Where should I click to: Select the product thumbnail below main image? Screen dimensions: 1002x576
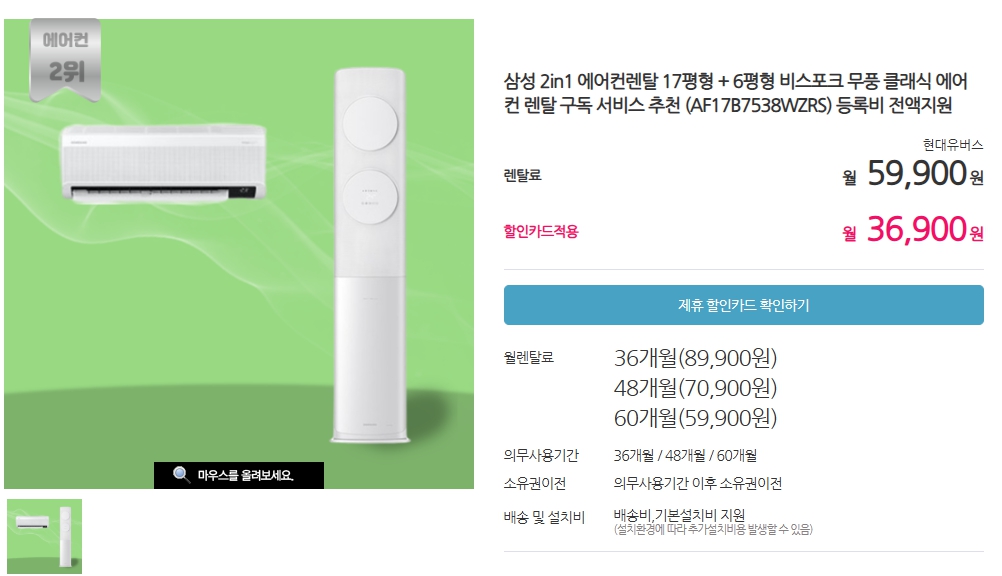[x=44, y=536]
